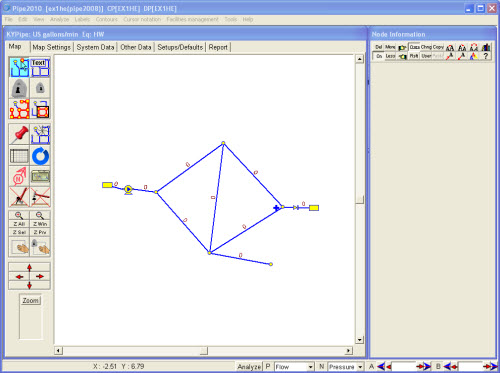
Task: Click the Z Prv zoom button
Action: tap(40, 232)
